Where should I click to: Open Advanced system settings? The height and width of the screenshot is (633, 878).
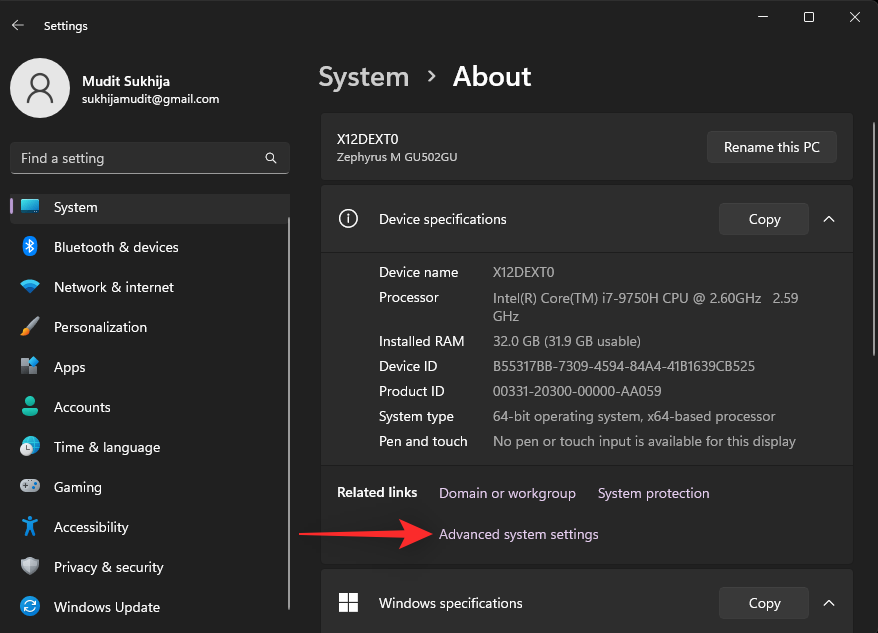pyautogui.click(x=518, y=534)
